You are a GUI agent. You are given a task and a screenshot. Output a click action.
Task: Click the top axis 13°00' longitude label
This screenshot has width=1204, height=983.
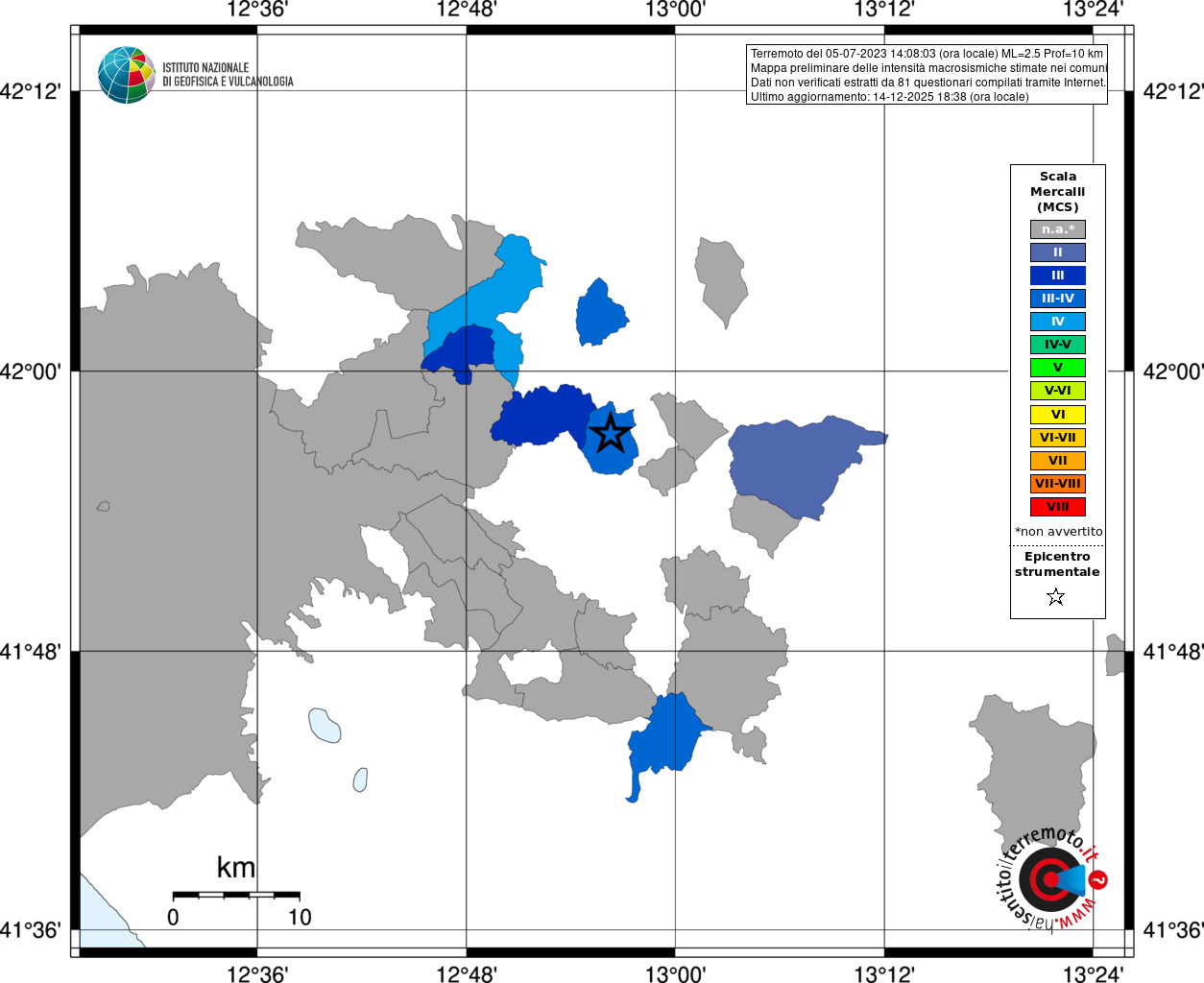[675, 10]
